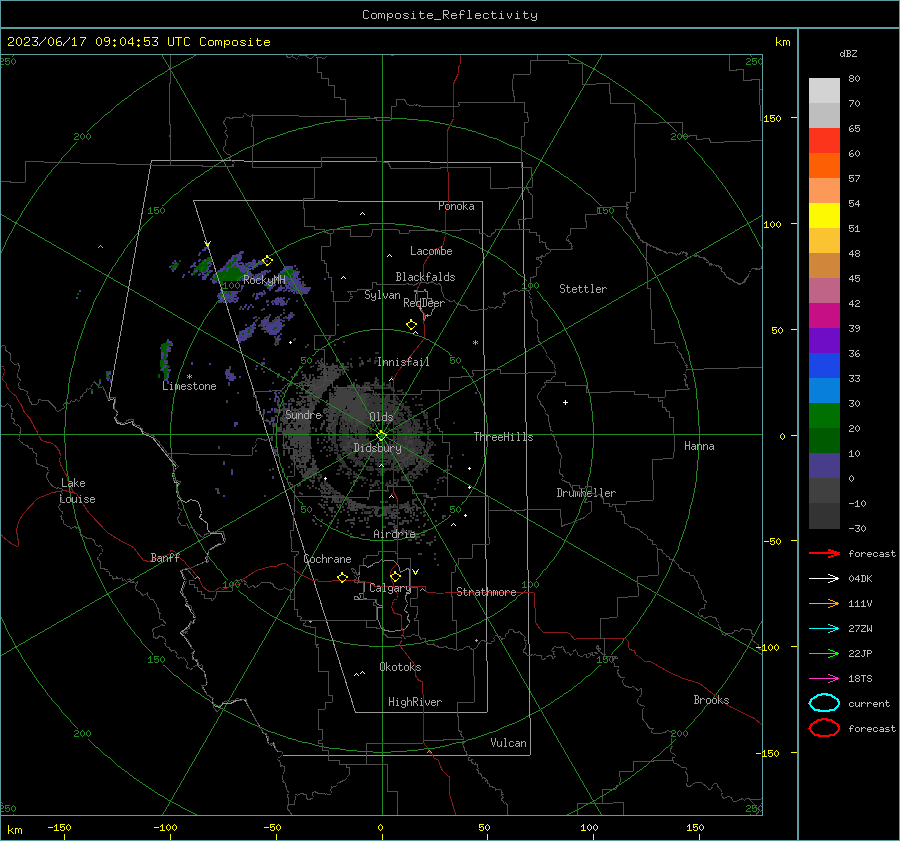Pick the bright yellow 51-54 dBZ swatch
The width and height of the screenshot is (900, 841).
824,215
